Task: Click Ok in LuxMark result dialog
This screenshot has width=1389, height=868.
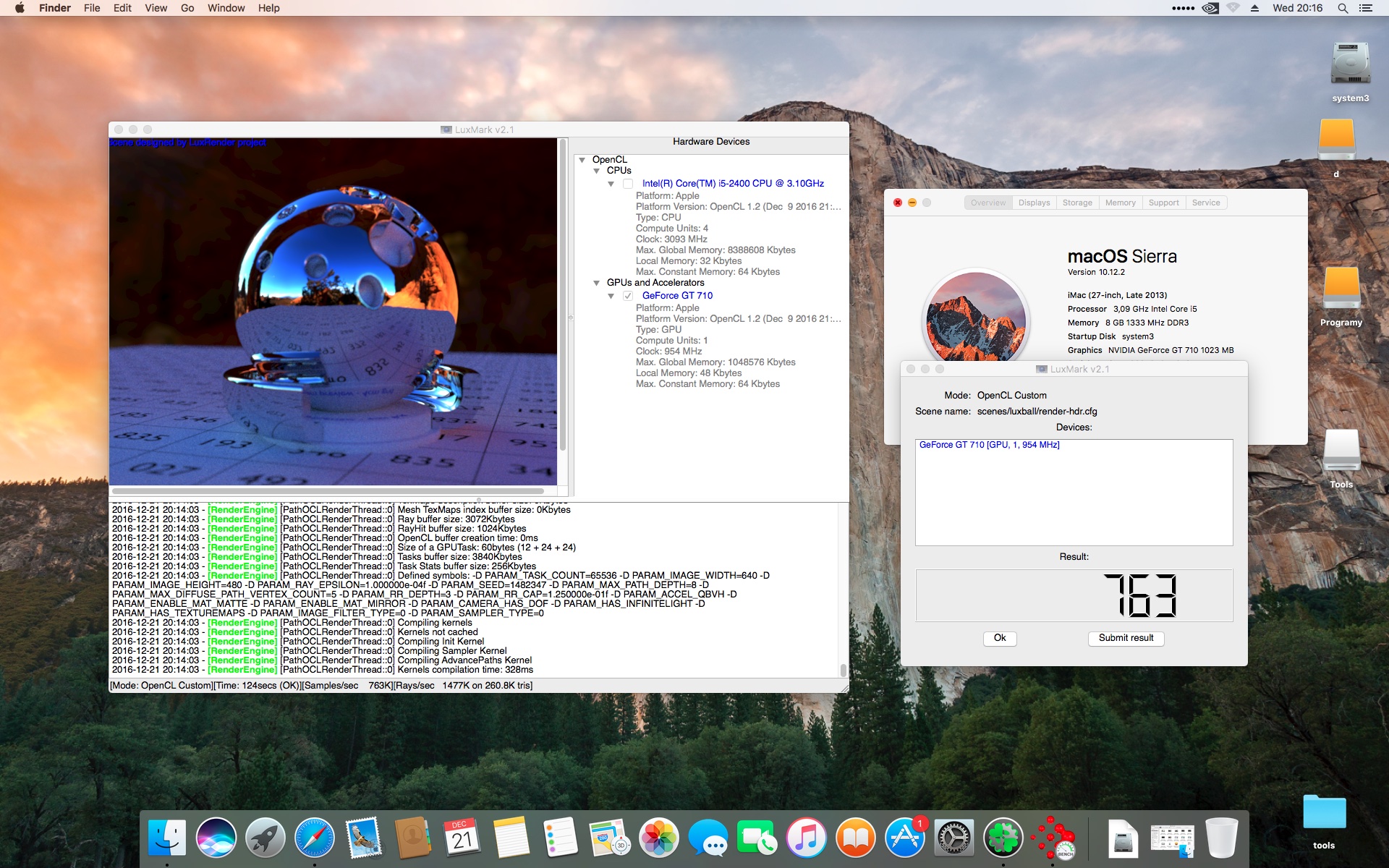Action: click(x=999, y=638)
